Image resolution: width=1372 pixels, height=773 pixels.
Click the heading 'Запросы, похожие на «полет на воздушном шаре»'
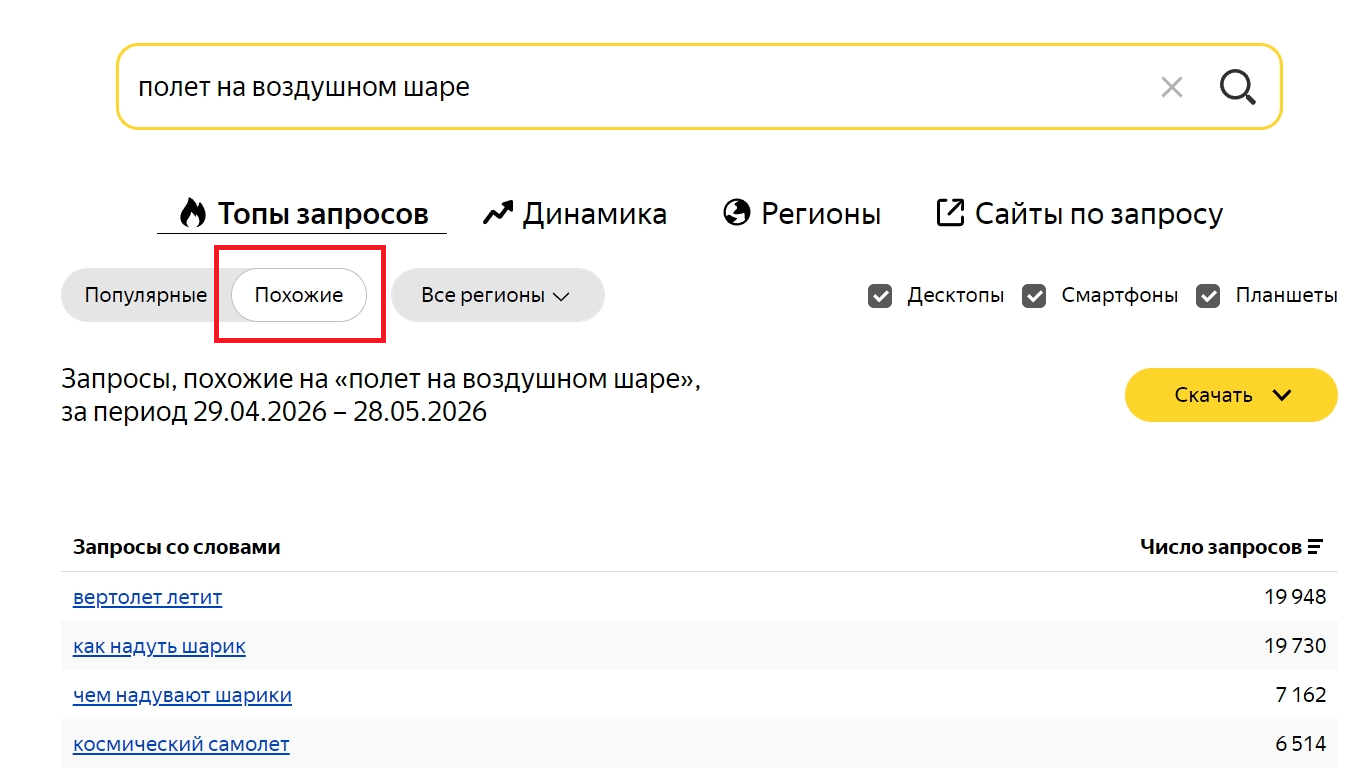pos(381,380)
